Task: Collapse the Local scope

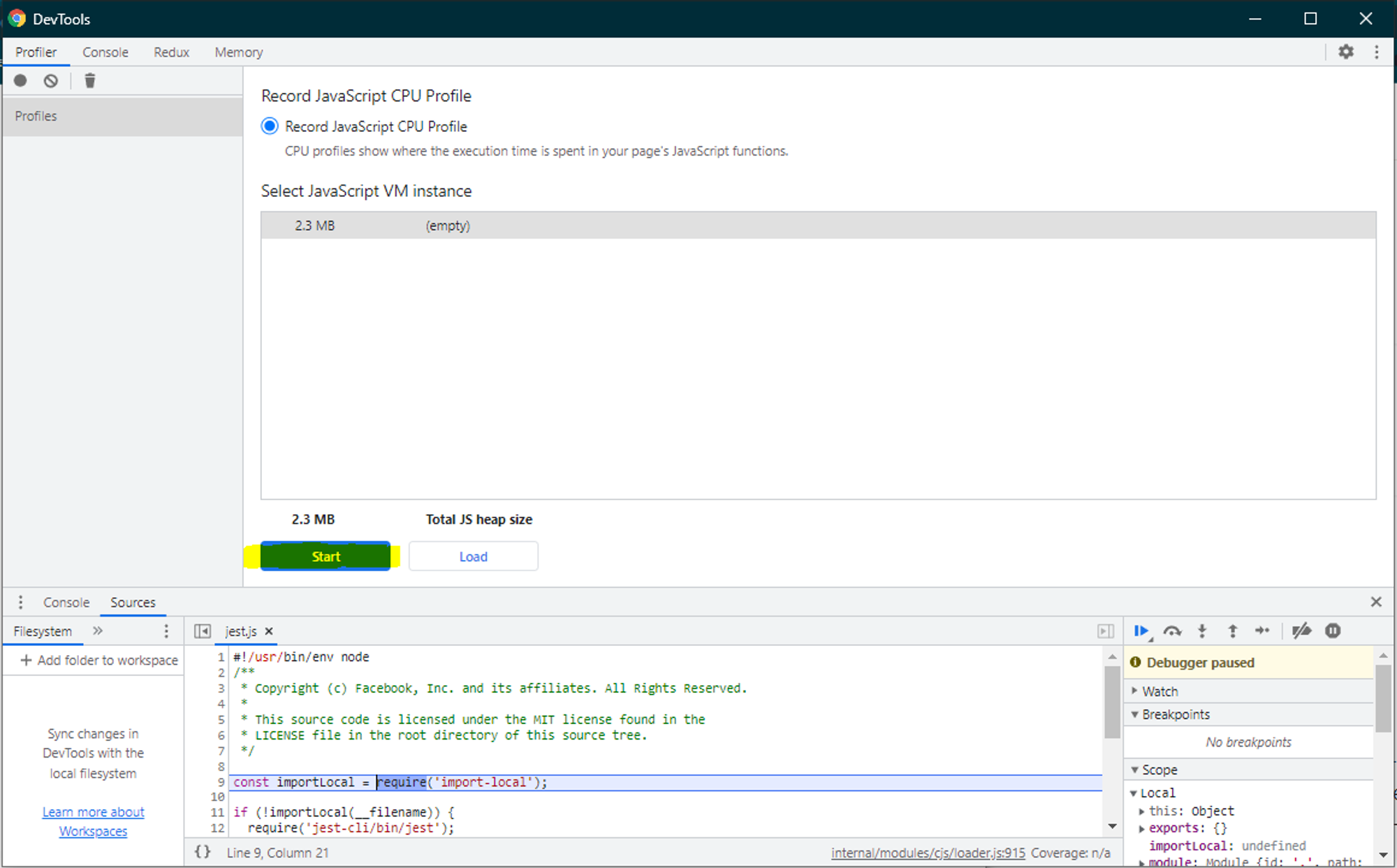Action: pos(1134,793)
